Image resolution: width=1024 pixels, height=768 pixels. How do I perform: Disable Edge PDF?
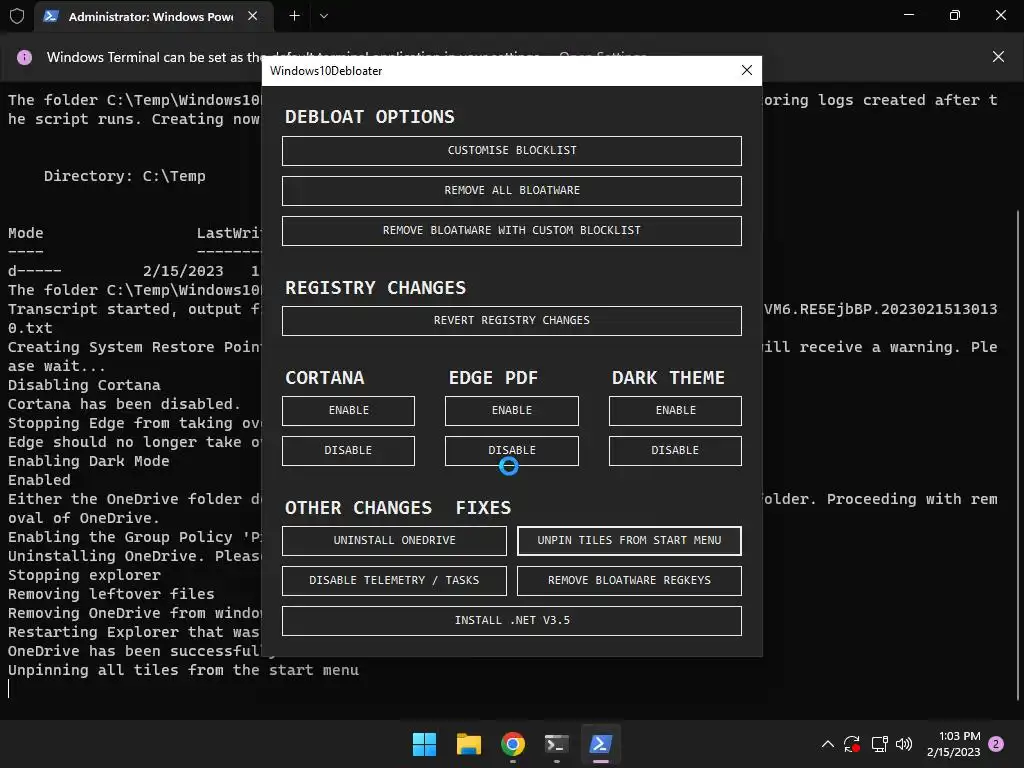tap(511, 451)
